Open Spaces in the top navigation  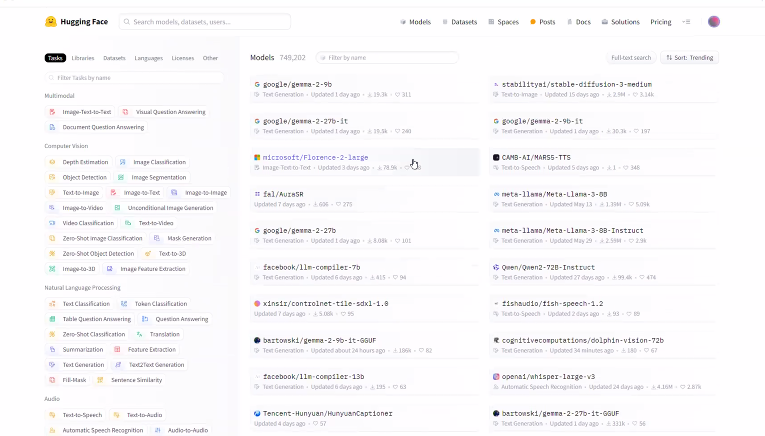point(503,22)
